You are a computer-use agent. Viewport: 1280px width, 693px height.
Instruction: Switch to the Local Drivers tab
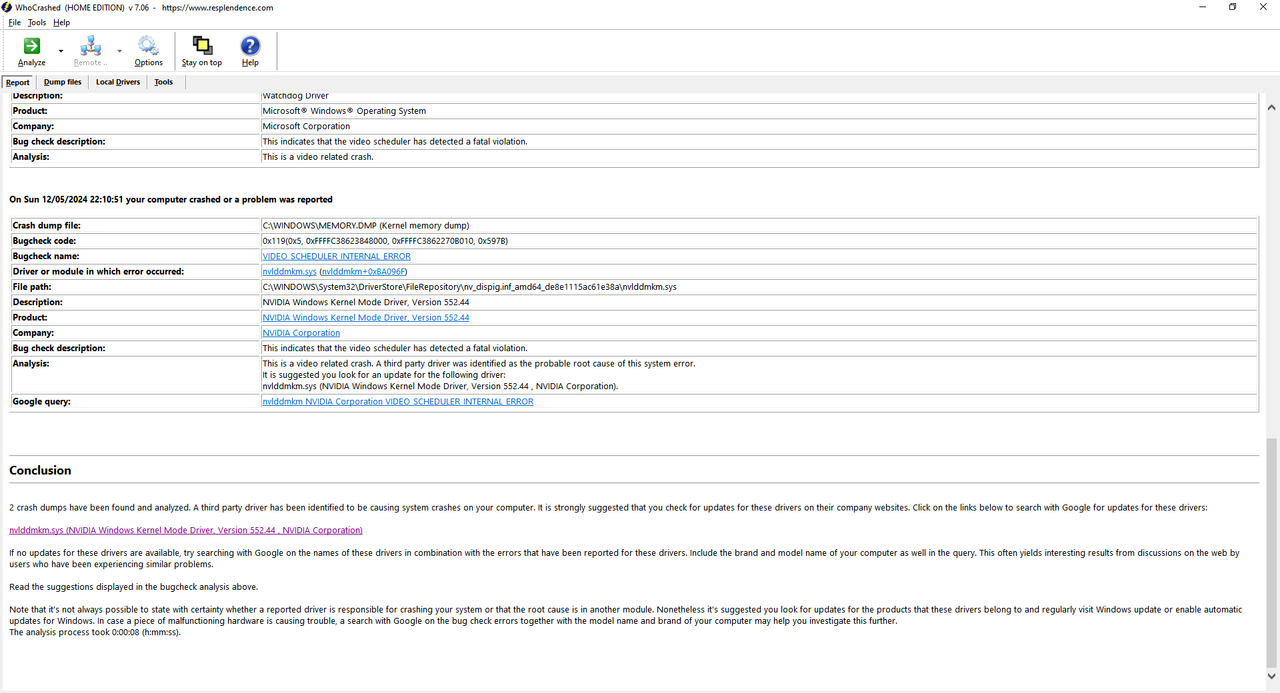pyautogui.click(x=118, y=82)
